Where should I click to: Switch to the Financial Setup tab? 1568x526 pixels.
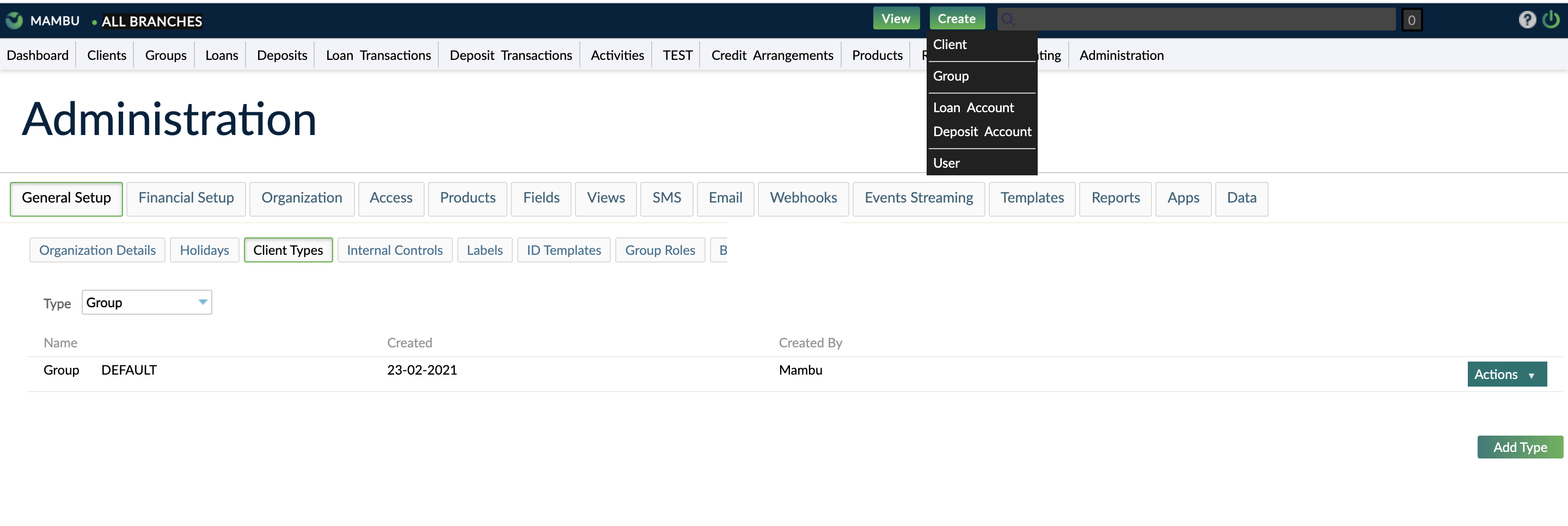click(x=186, y=198)
